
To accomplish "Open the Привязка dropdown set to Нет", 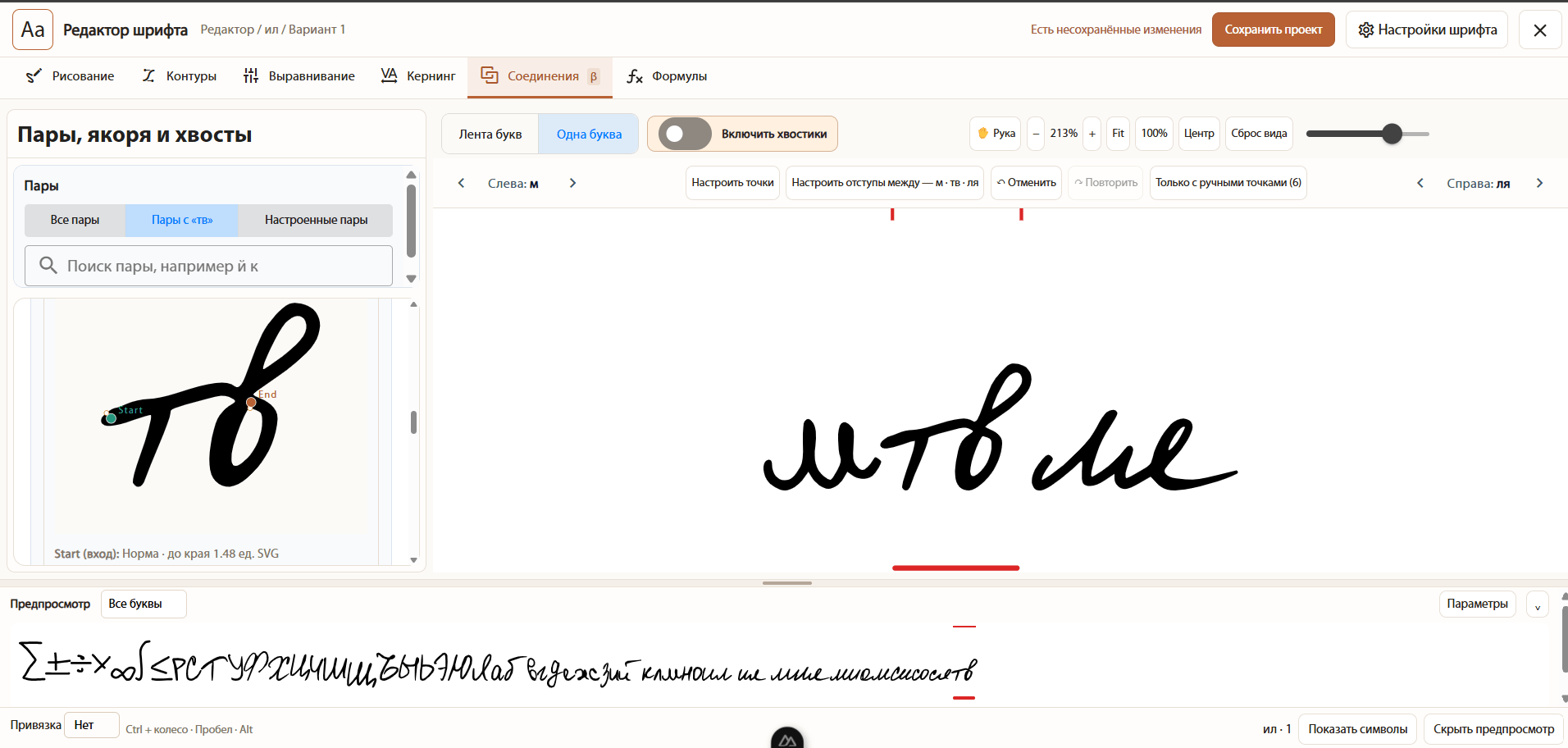I will [92, 725].
